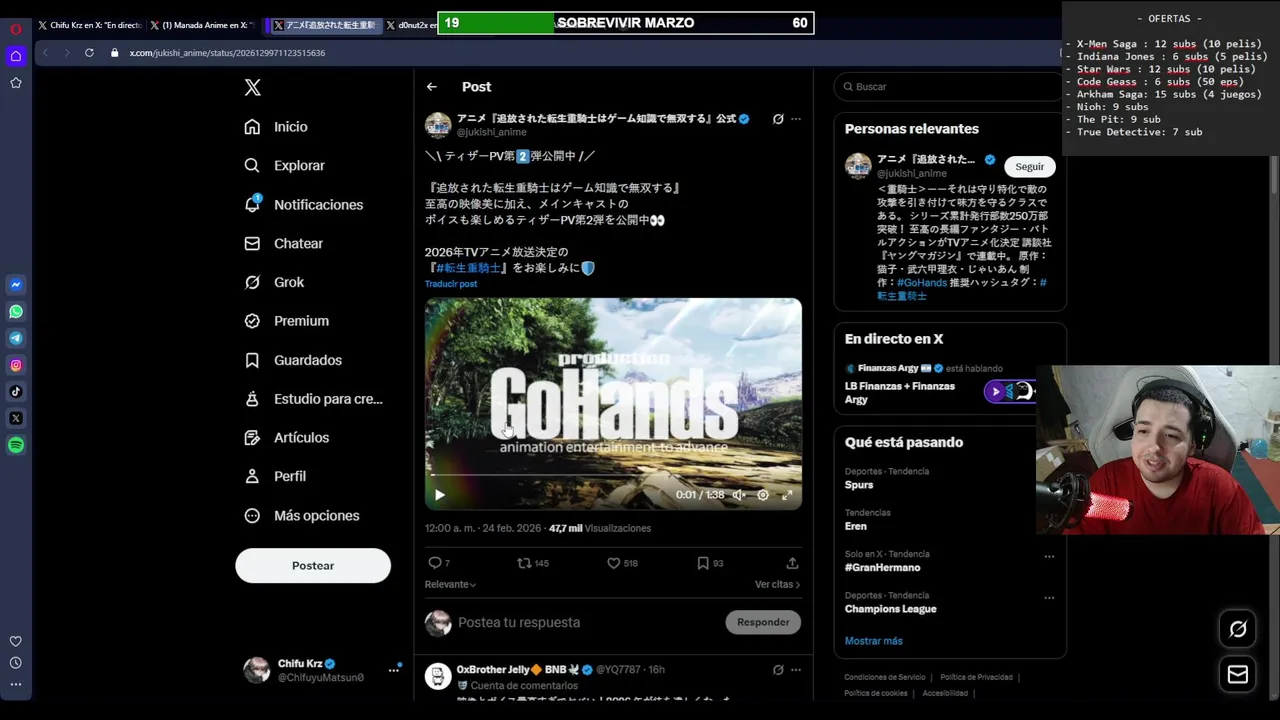The height and width of the screenshot is (720, 1280).
Task: Reload the browser page
Action: pyautogui.click(x=89, y=53)
